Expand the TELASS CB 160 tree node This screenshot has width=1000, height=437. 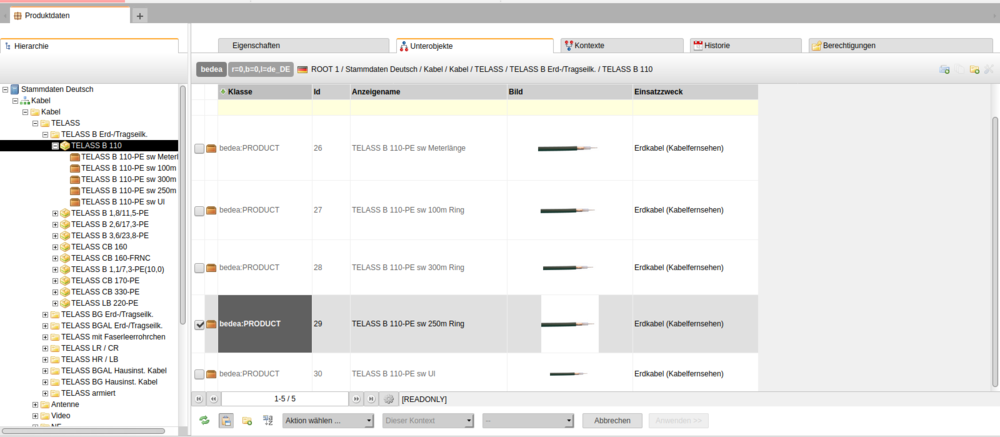pos(55,246)
